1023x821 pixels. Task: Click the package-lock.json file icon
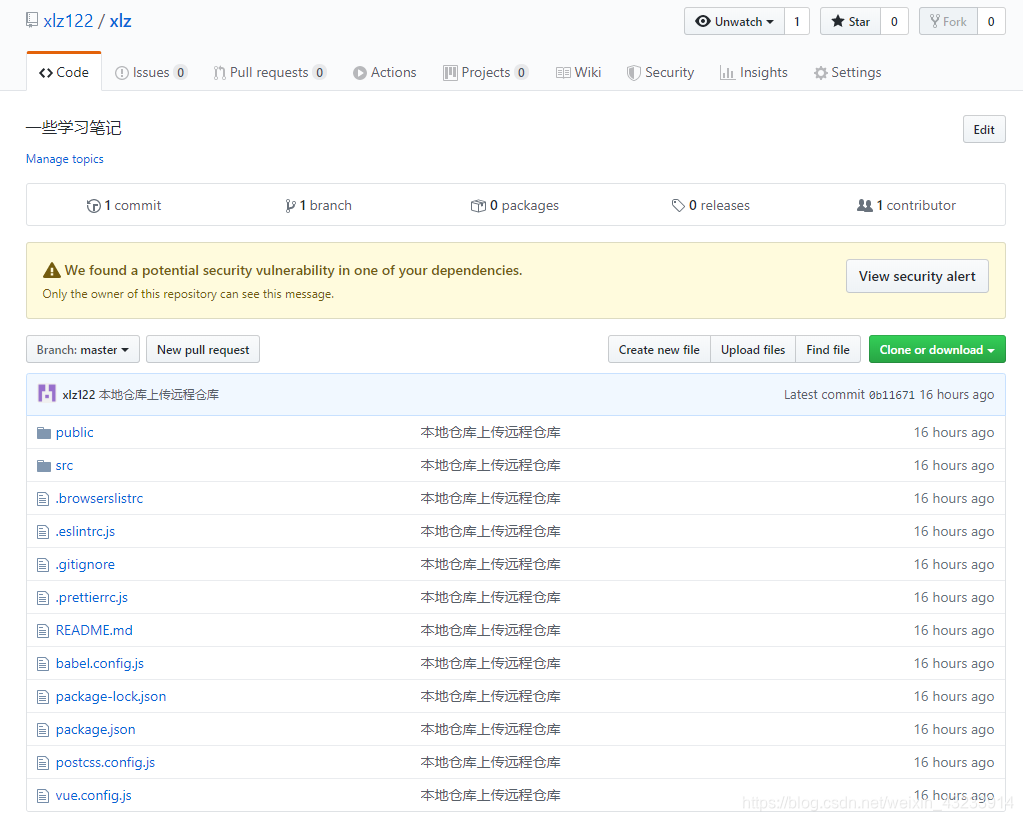pos(43,697)
